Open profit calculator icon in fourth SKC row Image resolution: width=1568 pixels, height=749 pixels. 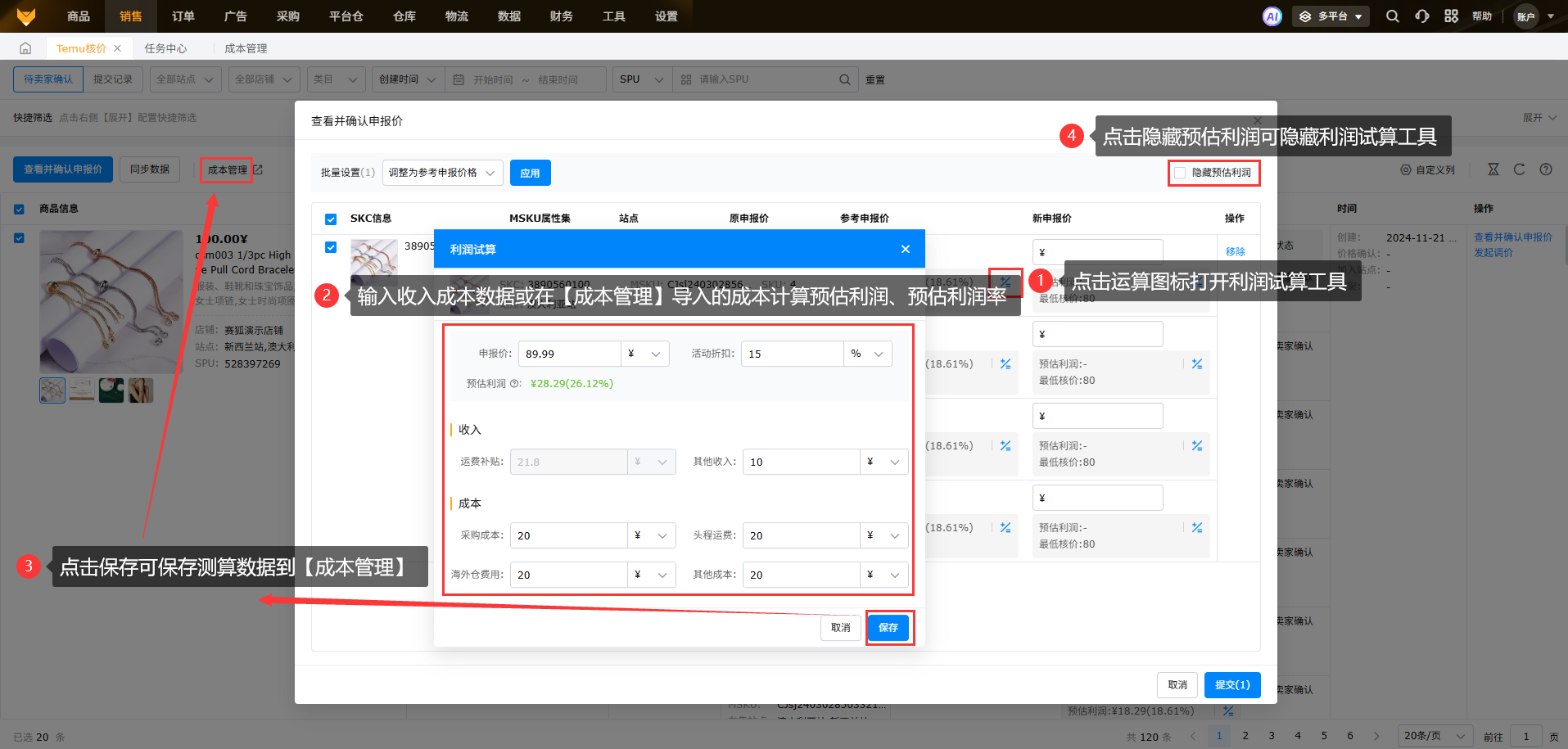pos(1005,527)
